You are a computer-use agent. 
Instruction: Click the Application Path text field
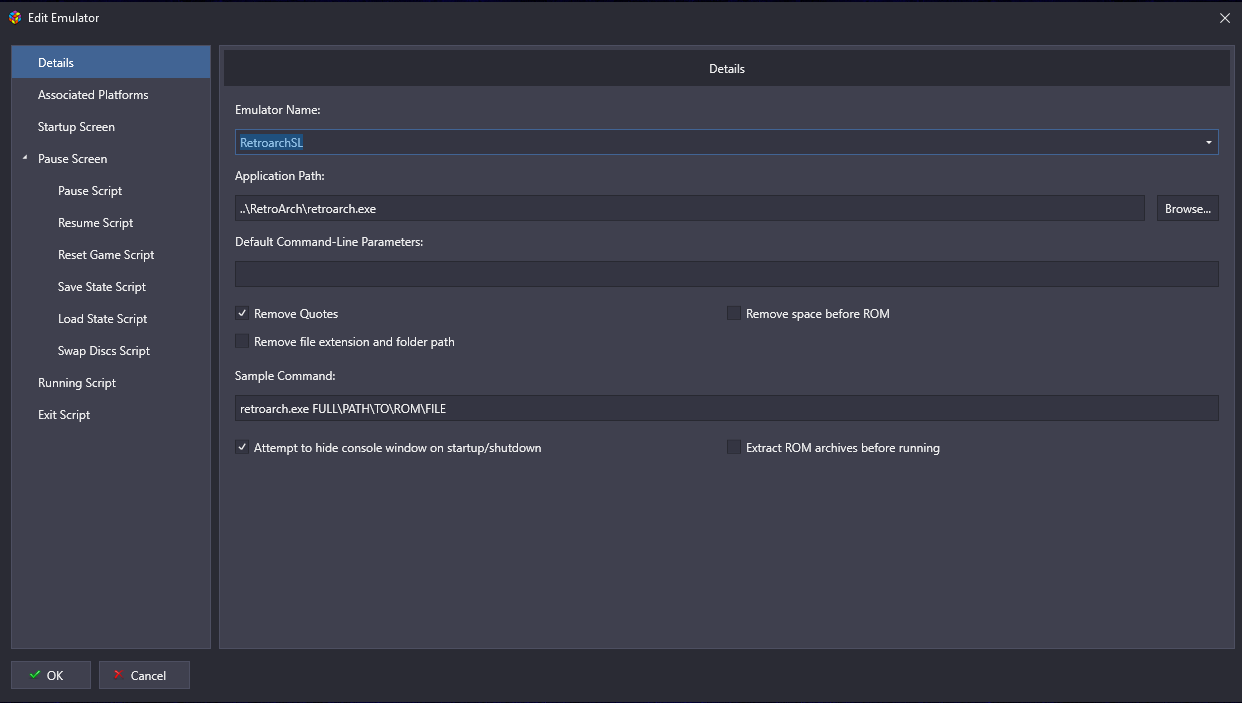point(690,208)
